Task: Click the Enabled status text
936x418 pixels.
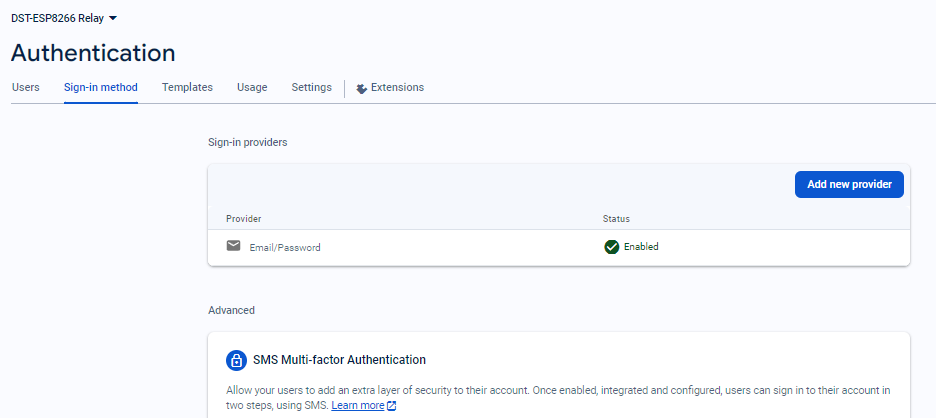Action: (641, 247)
